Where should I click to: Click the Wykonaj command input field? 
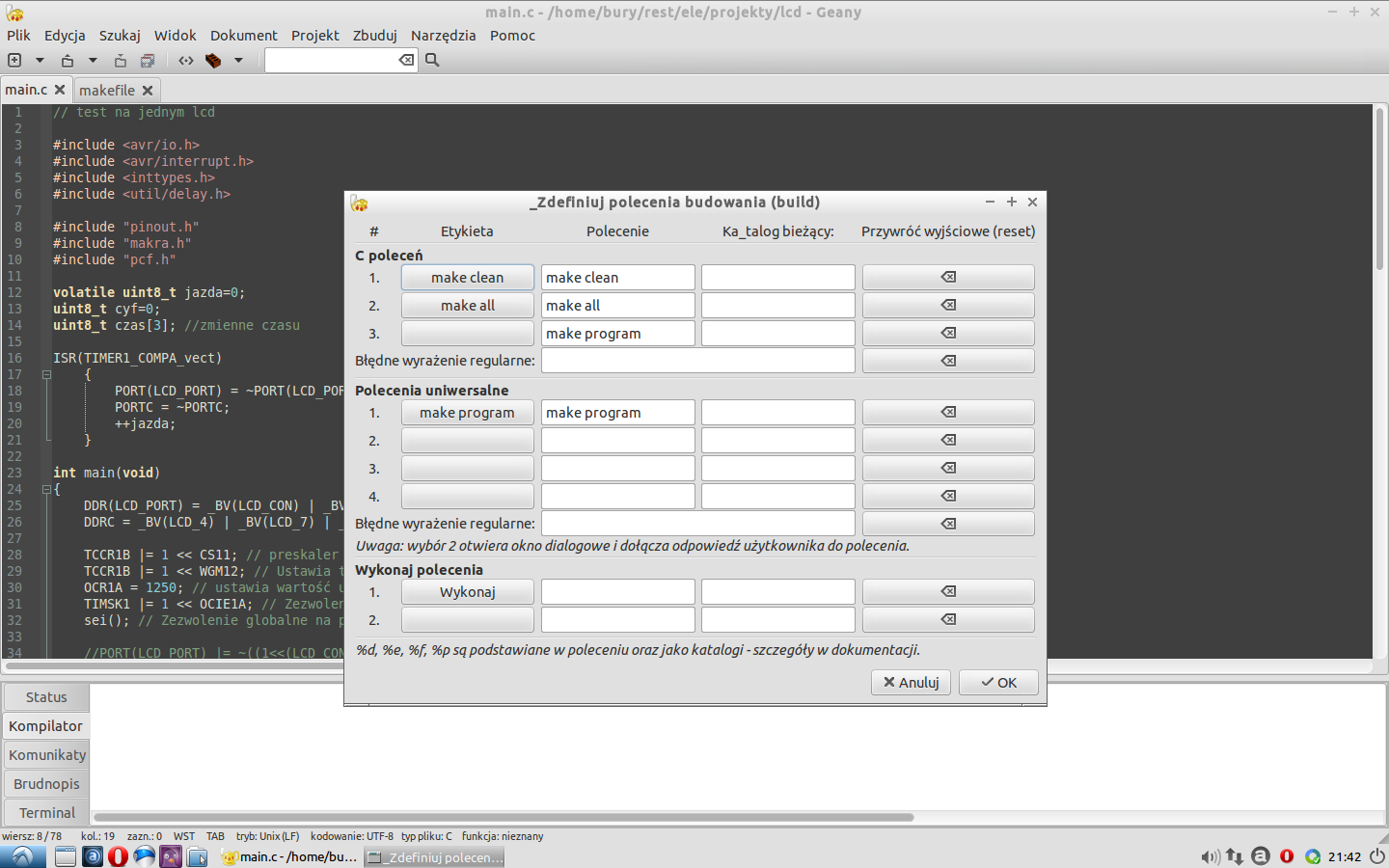coord(617,592)
